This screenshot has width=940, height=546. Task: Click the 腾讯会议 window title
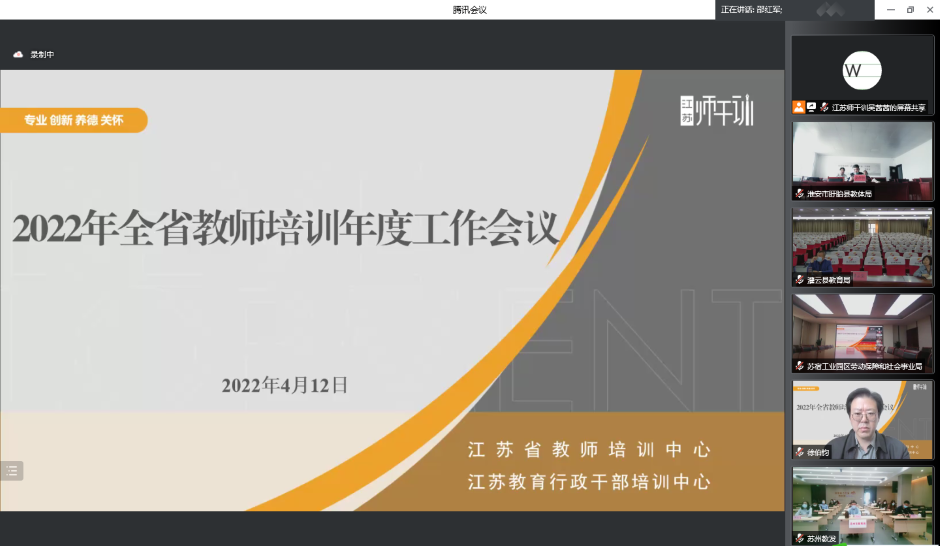[469, 10]
